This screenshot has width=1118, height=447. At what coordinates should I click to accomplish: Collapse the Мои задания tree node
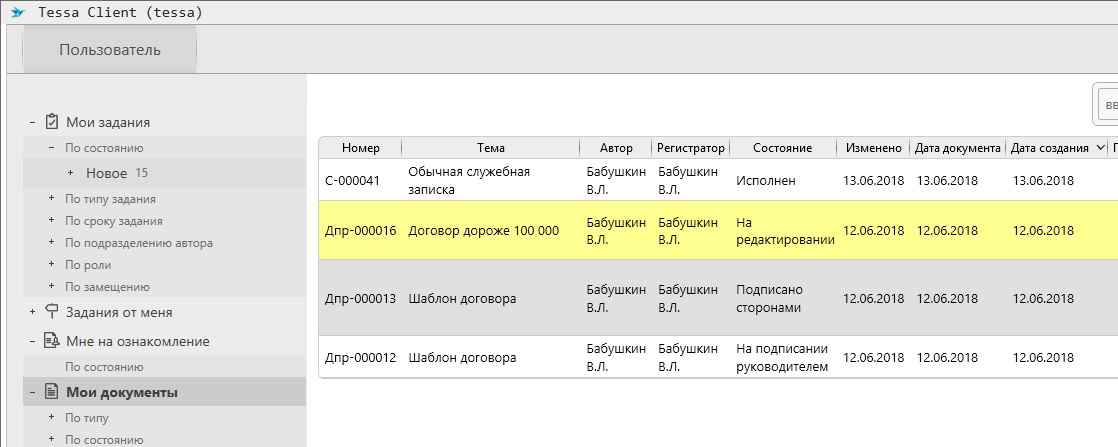pos(33,123)
